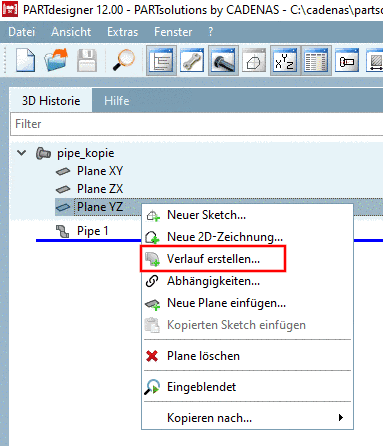Choose Neue Plane einfügen... menu entry
This screenshot has width=383, height=446.
(x=247, y=303)
